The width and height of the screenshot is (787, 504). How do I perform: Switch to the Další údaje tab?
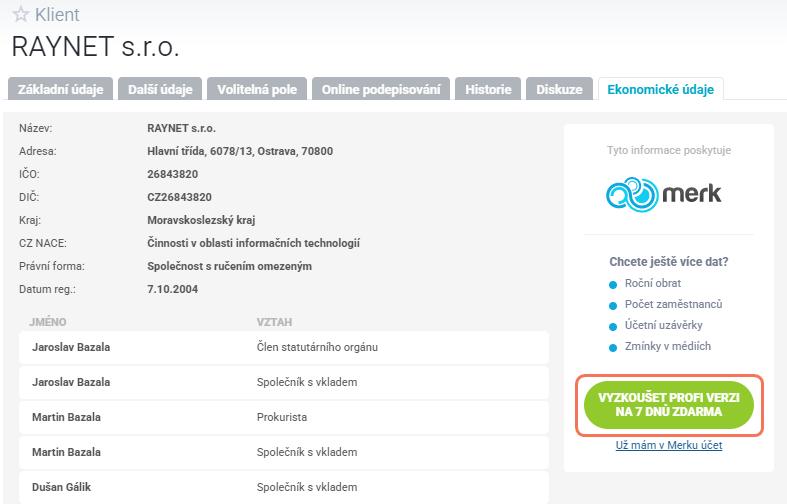coord(160,89)
